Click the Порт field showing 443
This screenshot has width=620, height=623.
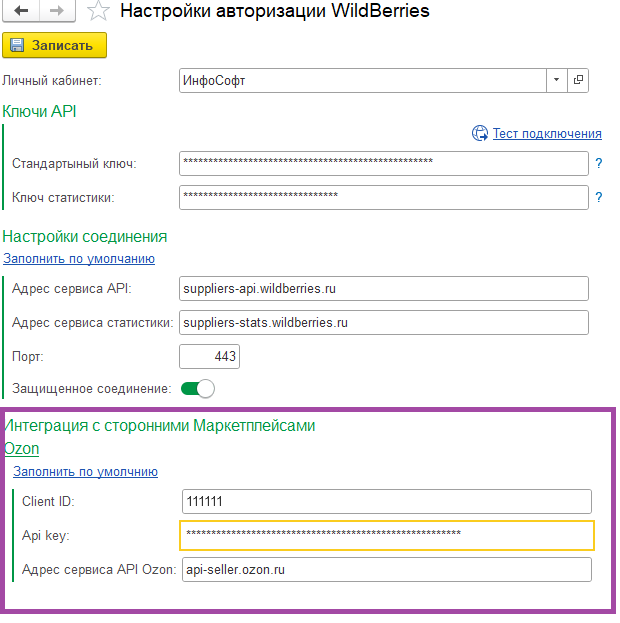[209, 356]
